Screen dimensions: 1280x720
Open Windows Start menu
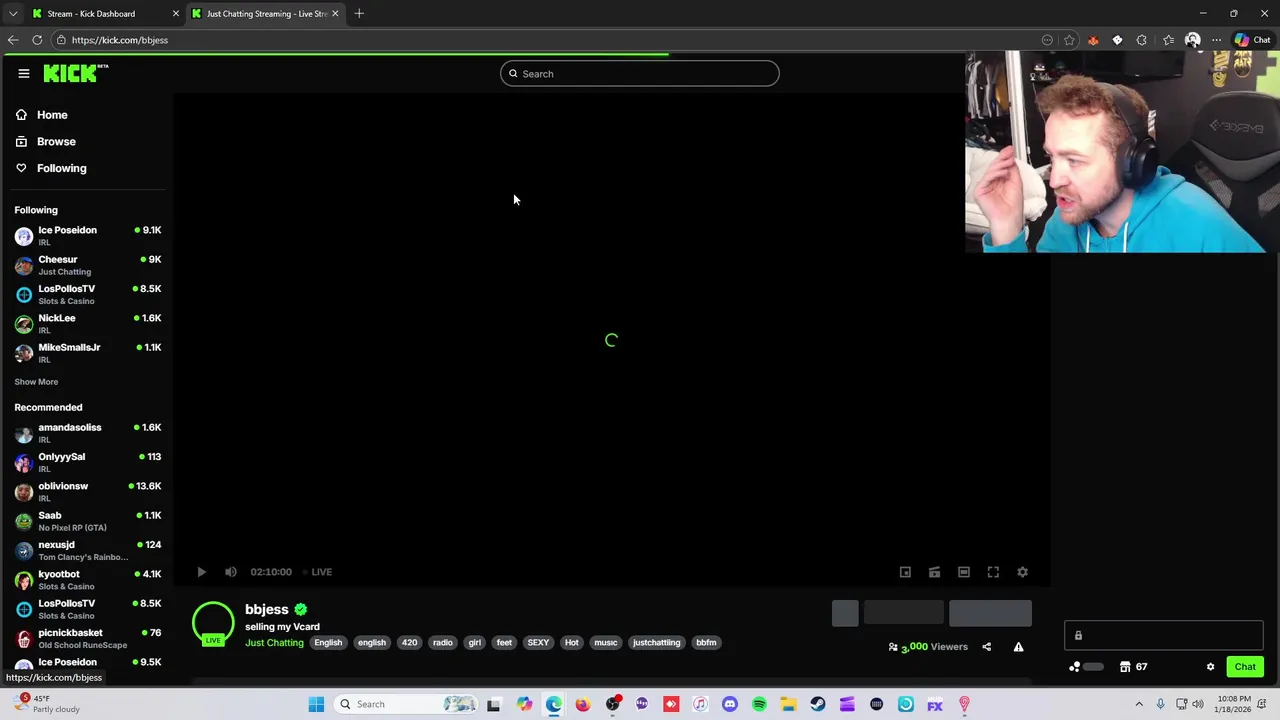click(x=316, y=704)
